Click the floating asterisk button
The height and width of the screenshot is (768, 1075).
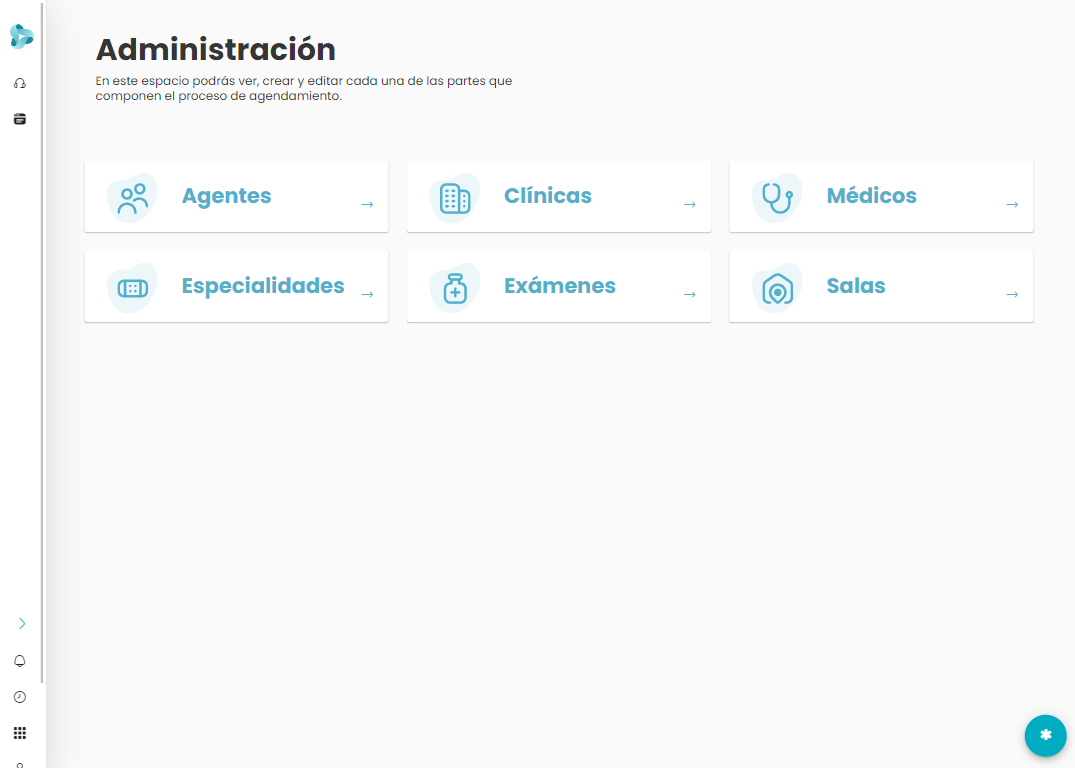[1046, 735]
